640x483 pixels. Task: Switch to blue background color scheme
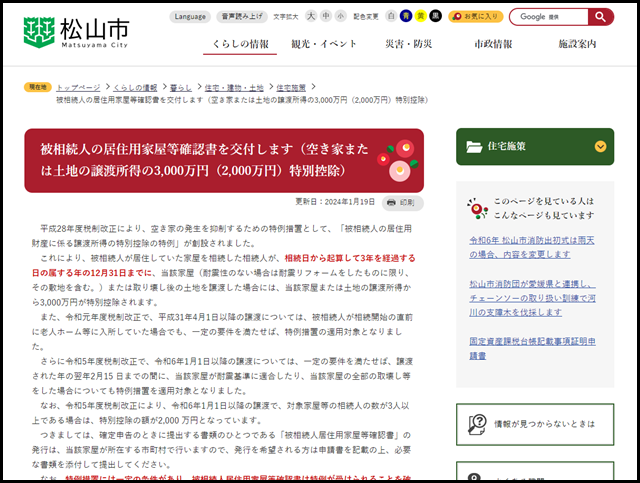(405, 17)
